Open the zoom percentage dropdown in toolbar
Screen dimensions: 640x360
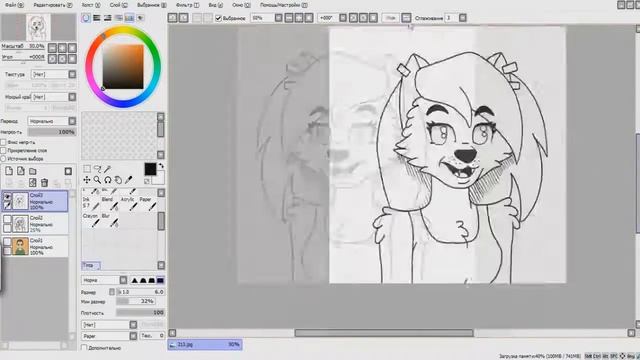(278, 18)
